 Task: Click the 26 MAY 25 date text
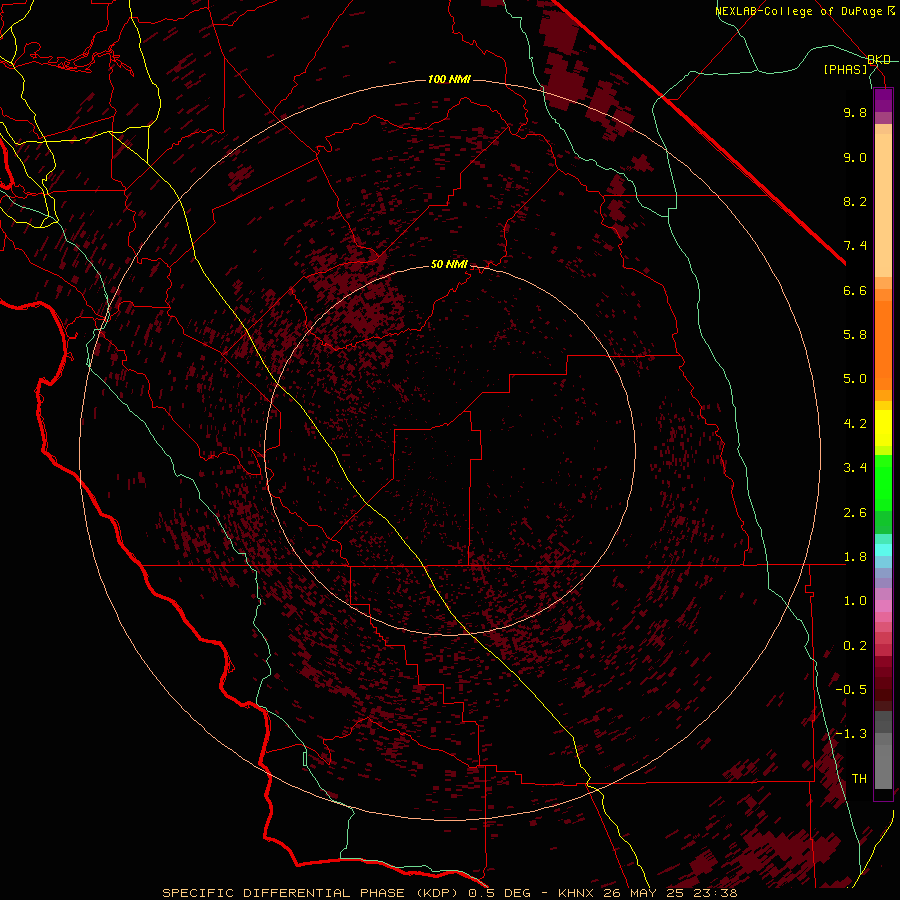click(x=643, y=893)
